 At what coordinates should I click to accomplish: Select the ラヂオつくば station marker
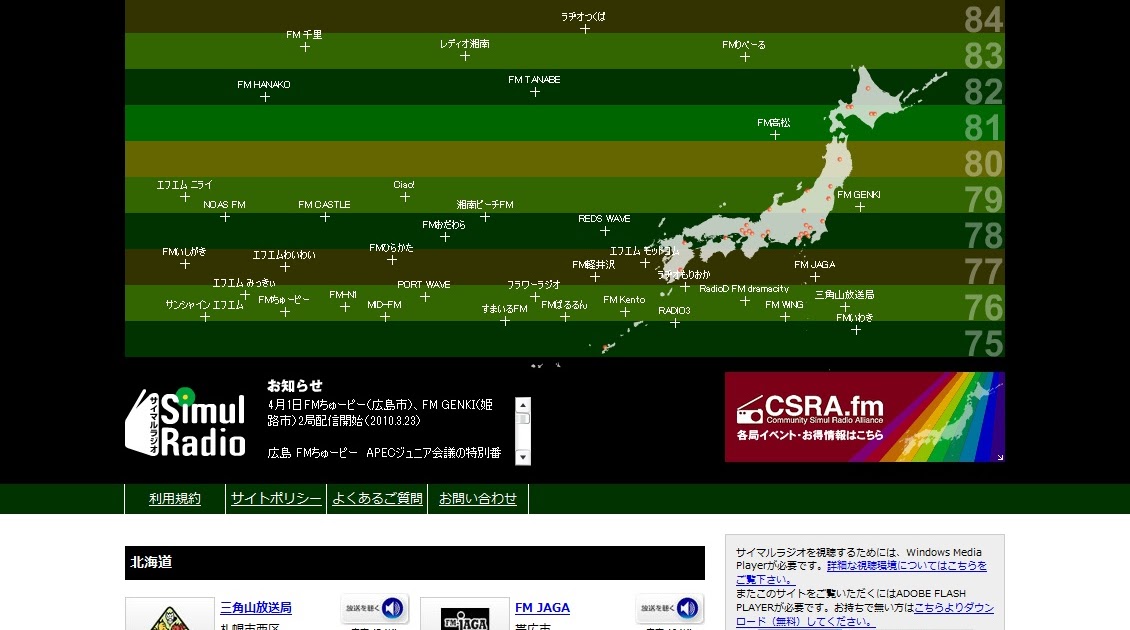pos(585,30)
